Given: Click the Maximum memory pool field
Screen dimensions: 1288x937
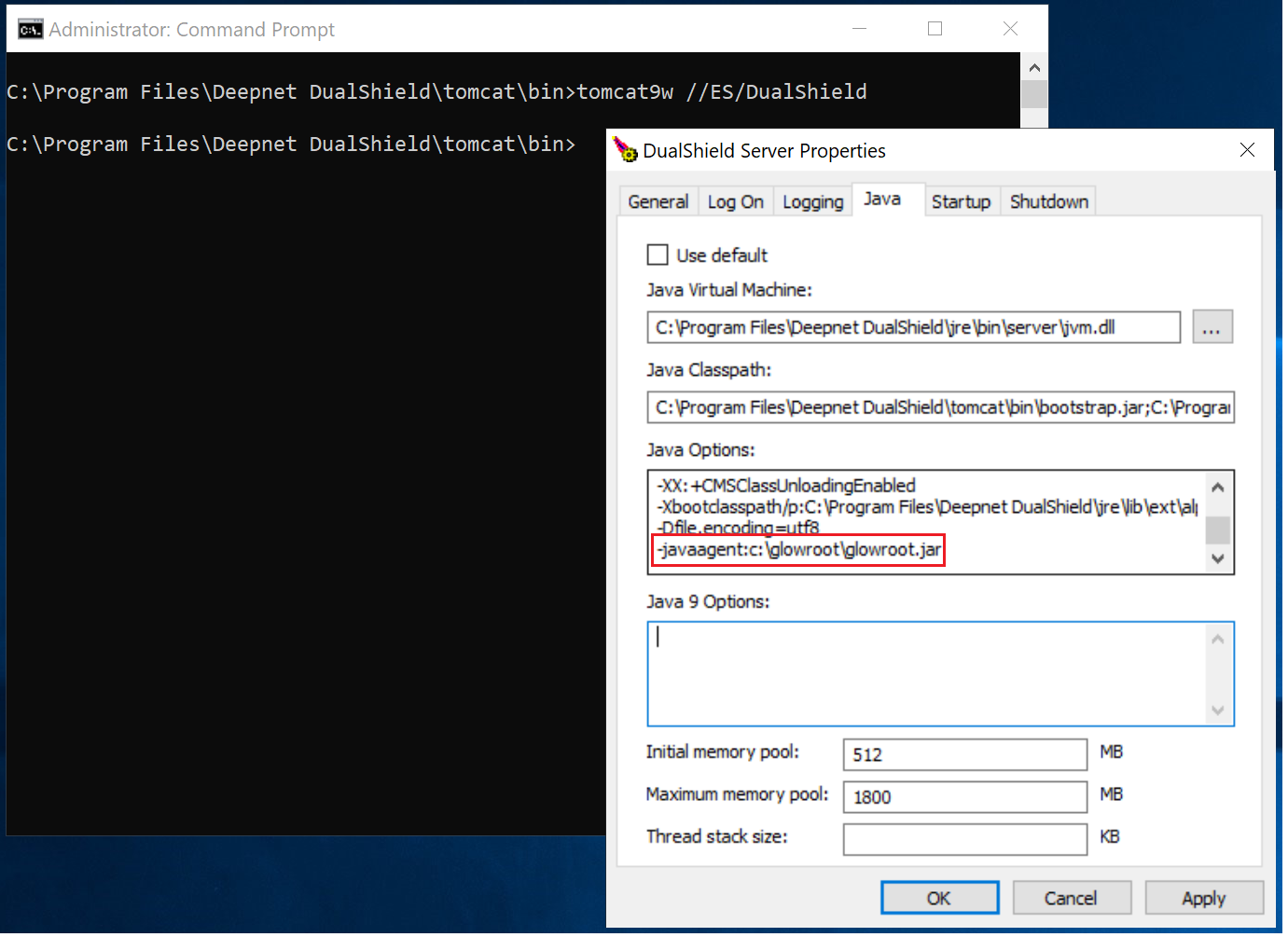Looking at the screenshot, I should [x=964, y=797].
